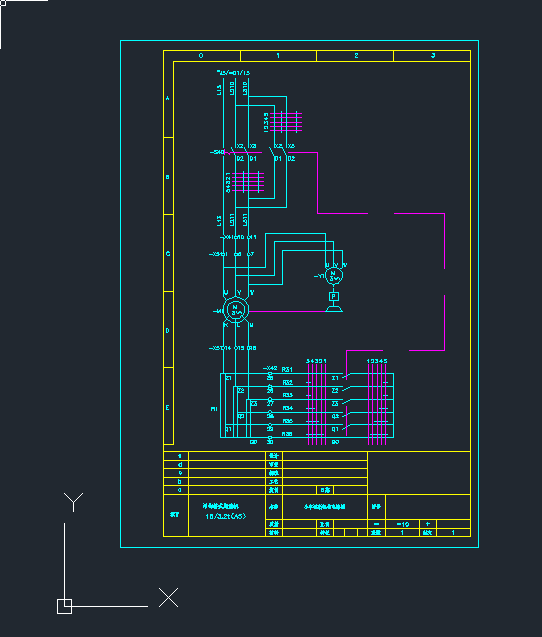Screen dimensions: 542x637
Task: Select row label C on the left frame border
Action: (168, 254)
